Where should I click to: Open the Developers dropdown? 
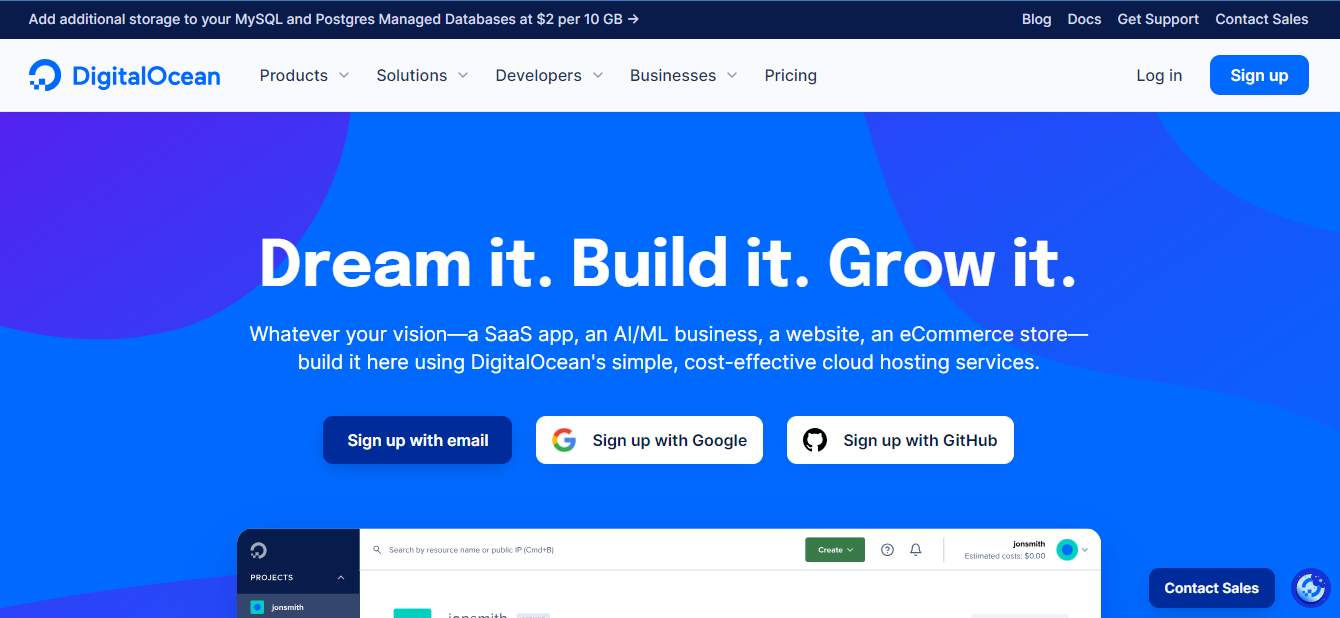pyautogui.click(x=549, y=76)
